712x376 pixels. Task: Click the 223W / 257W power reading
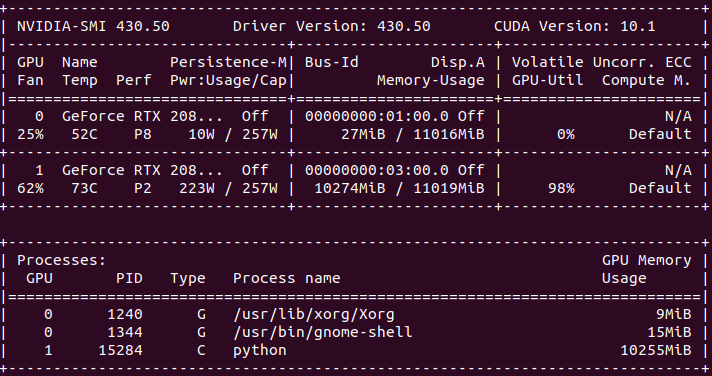228,188
